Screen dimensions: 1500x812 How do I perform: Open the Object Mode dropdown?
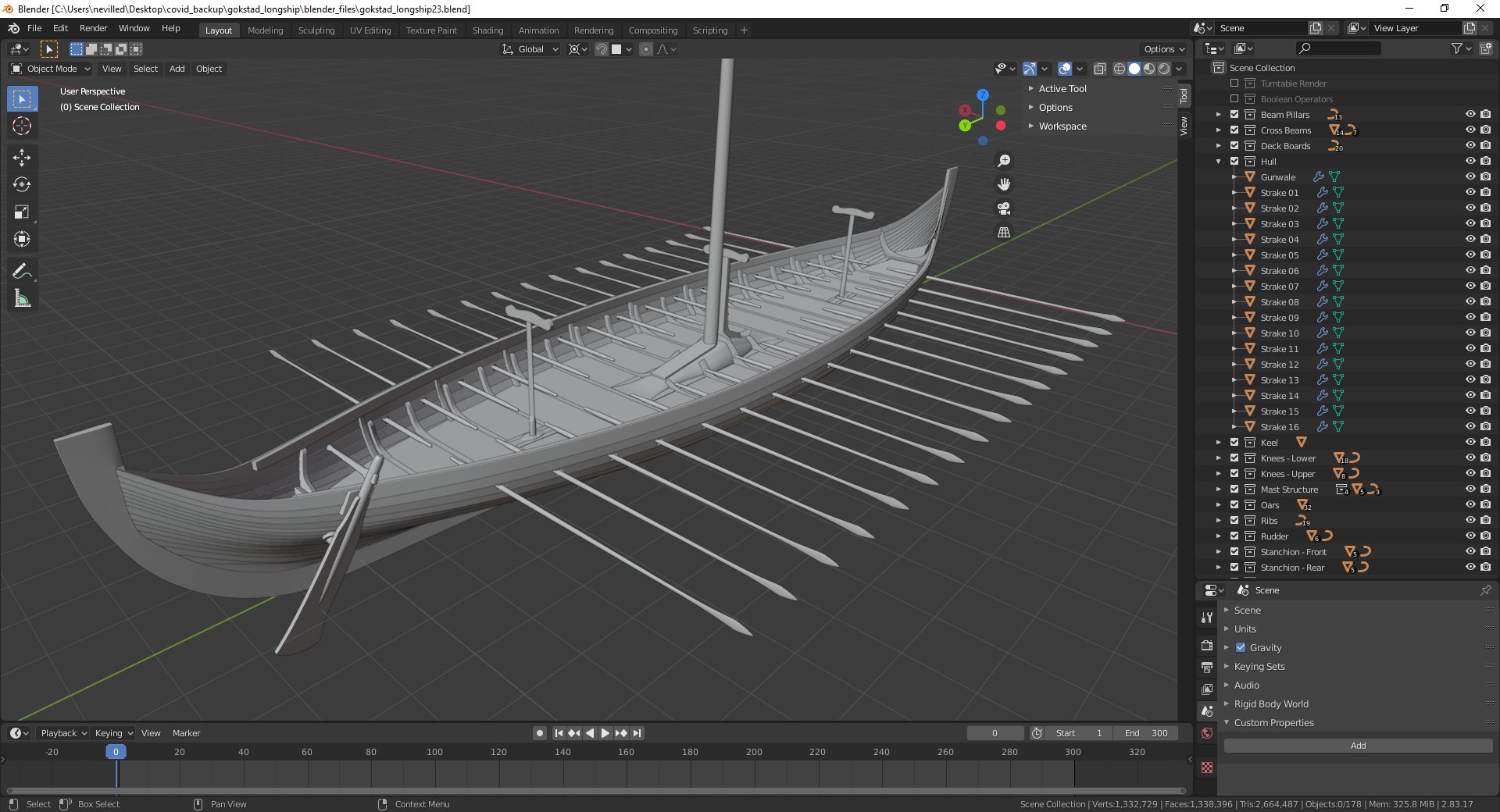(x=52, y=69)
